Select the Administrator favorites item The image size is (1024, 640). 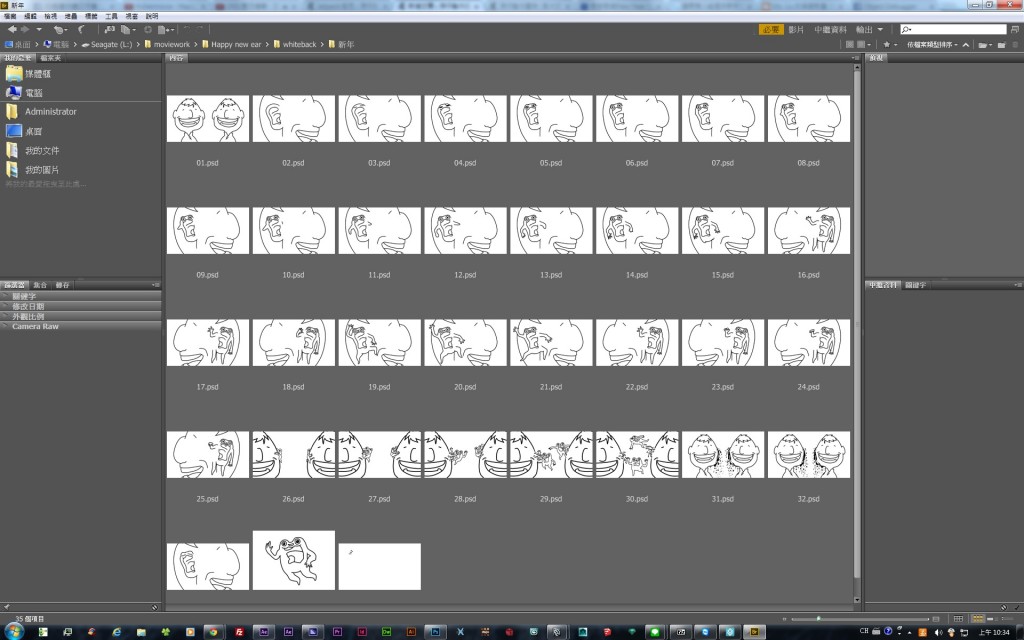point(50,112)
